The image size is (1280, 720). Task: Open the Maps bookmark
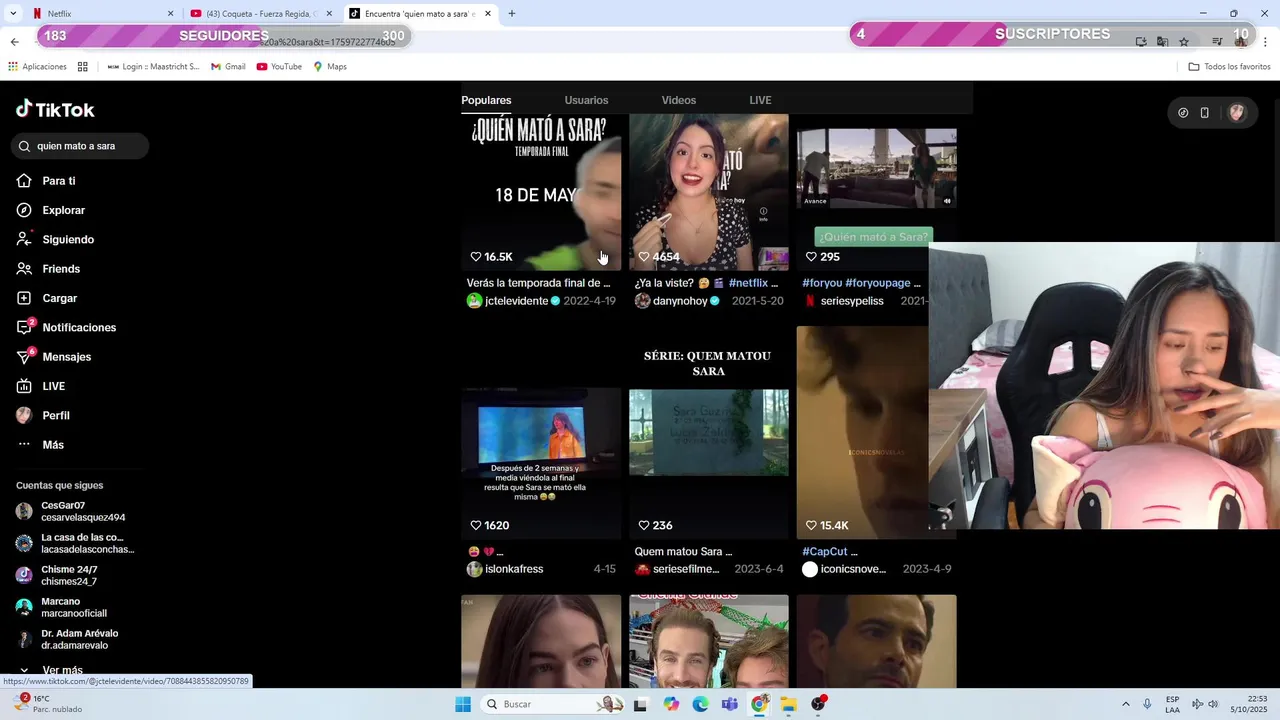330,67
